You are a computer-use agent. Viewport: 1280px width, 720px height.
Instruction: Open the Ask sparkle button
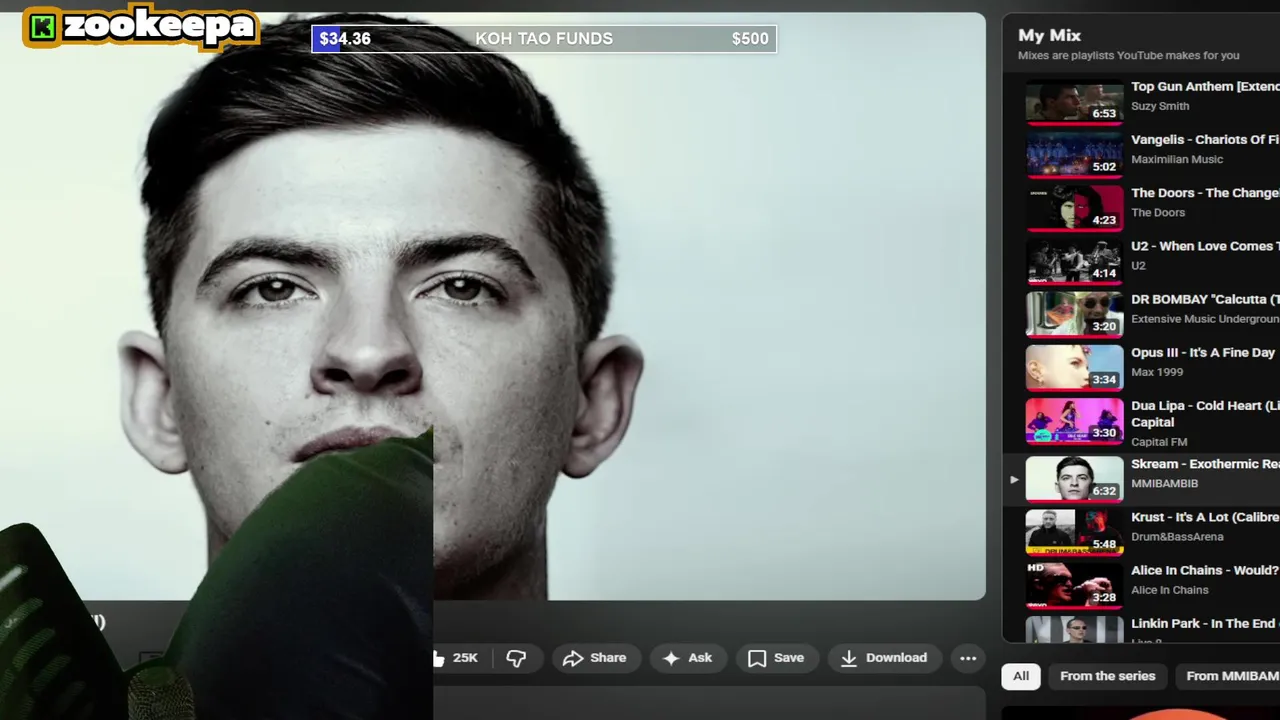point(687,658)
